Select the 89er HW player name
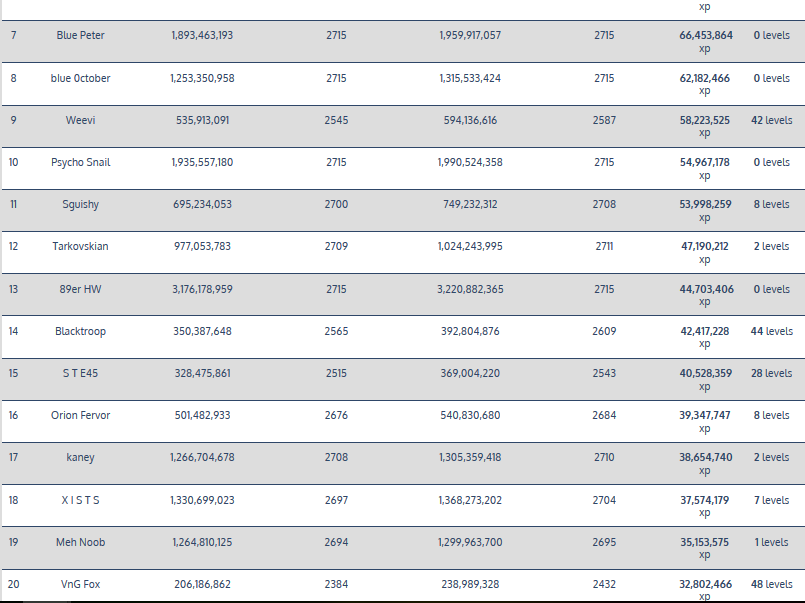Viewport: 805px width, 603px height. [80, 289]
